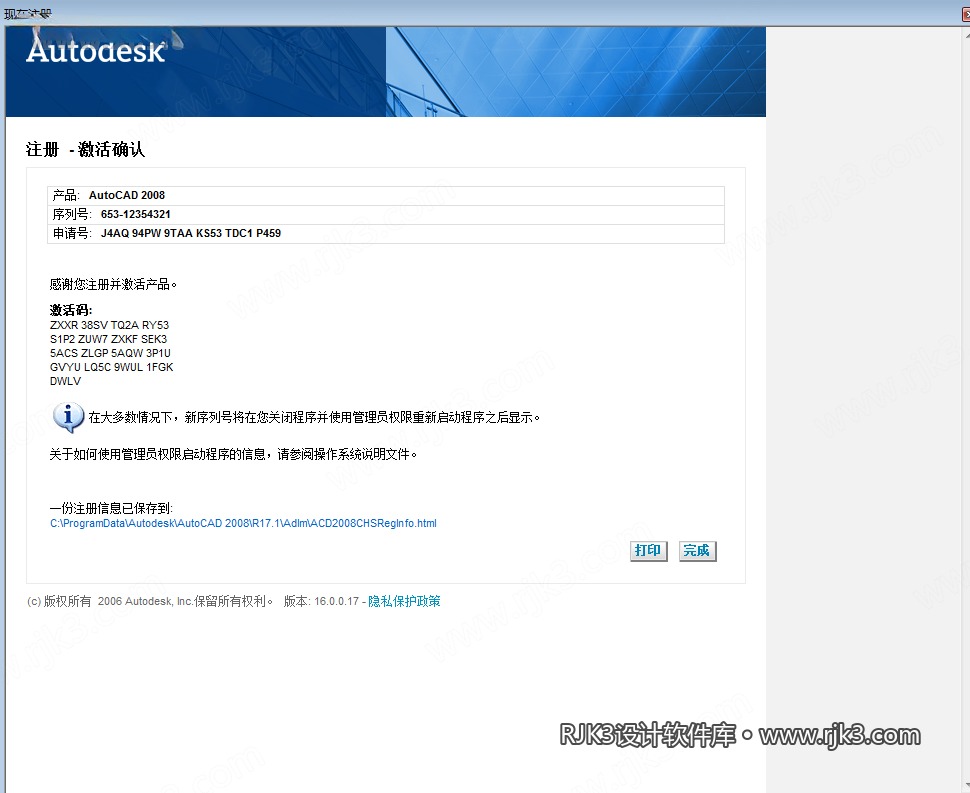Image resolution: width=970 pixels, height=793 pixels.
Task: Click the 感谢您注册并激活产品 message
Action: pos(113,285)
